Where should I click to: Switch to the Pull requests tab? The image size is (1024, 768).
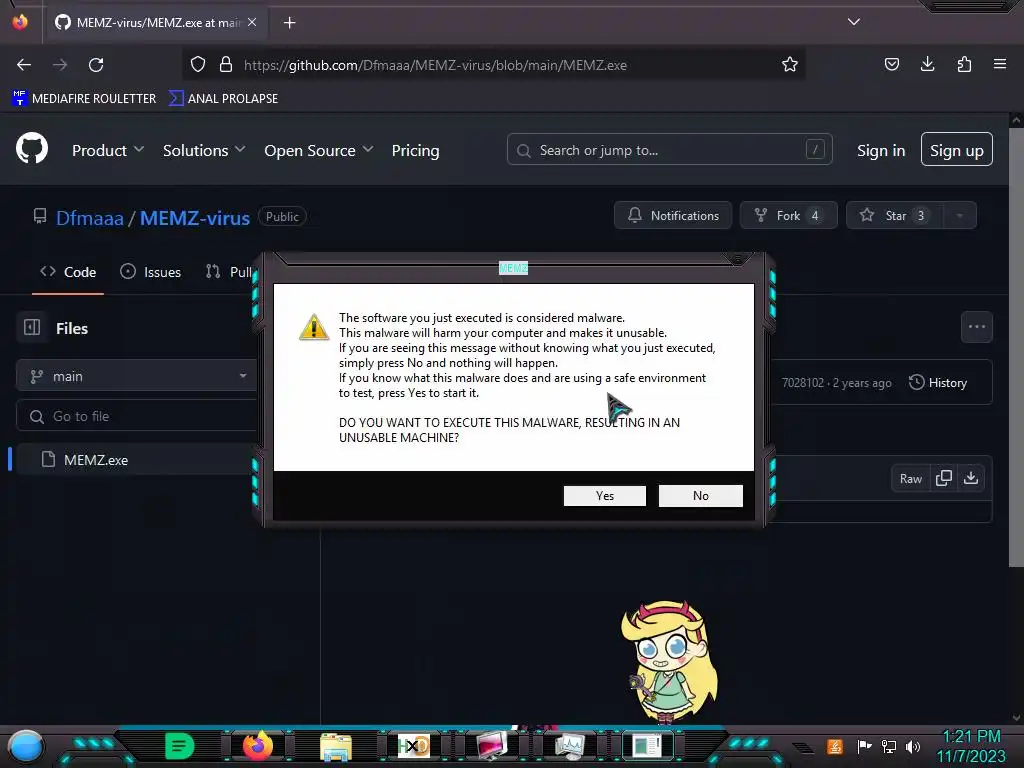click(x=229, y=272)
